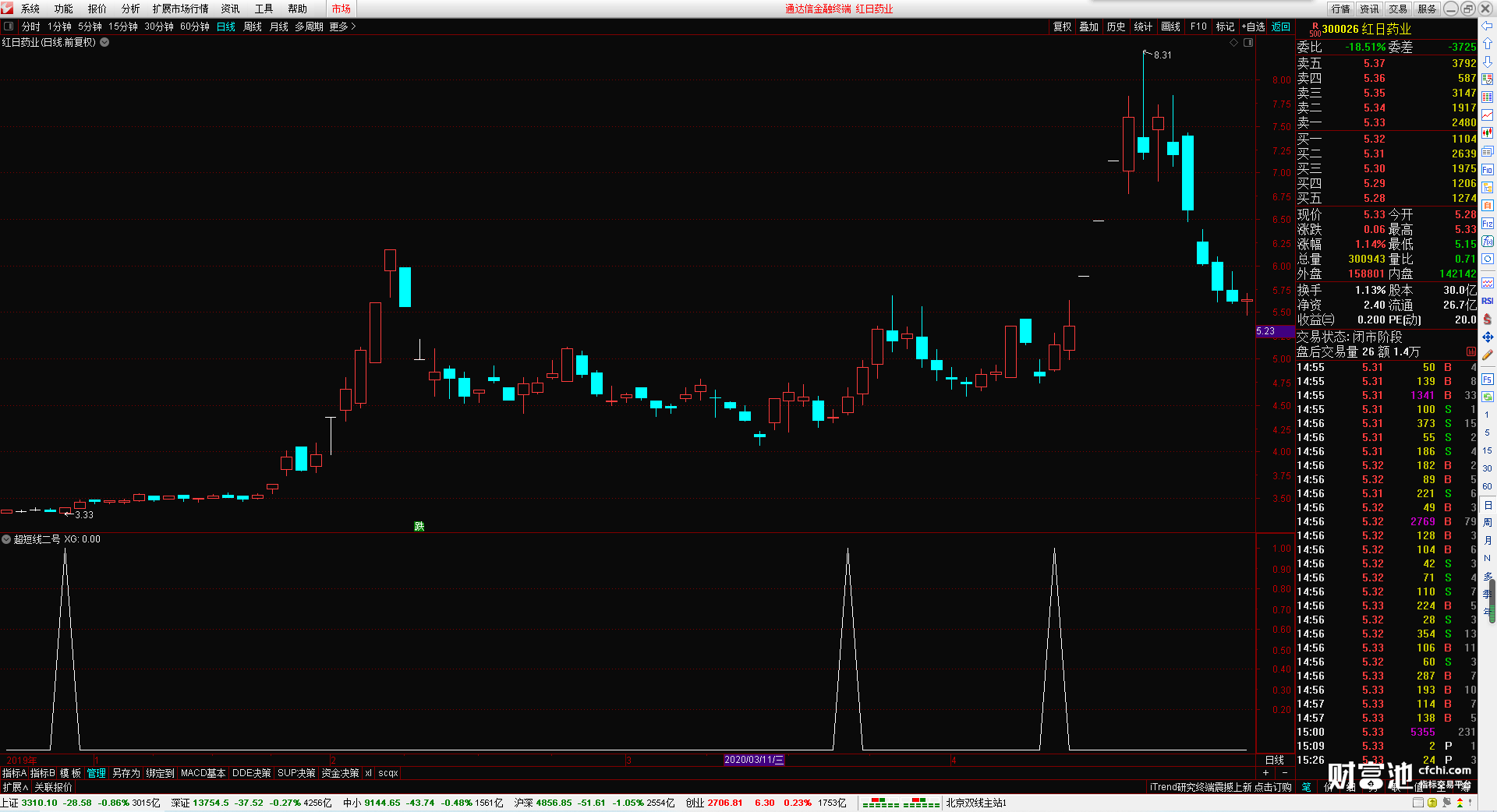Click the 北京双线主站1 server status
The width and height of the screenshot is (1497, 812).
coord(976,803)
